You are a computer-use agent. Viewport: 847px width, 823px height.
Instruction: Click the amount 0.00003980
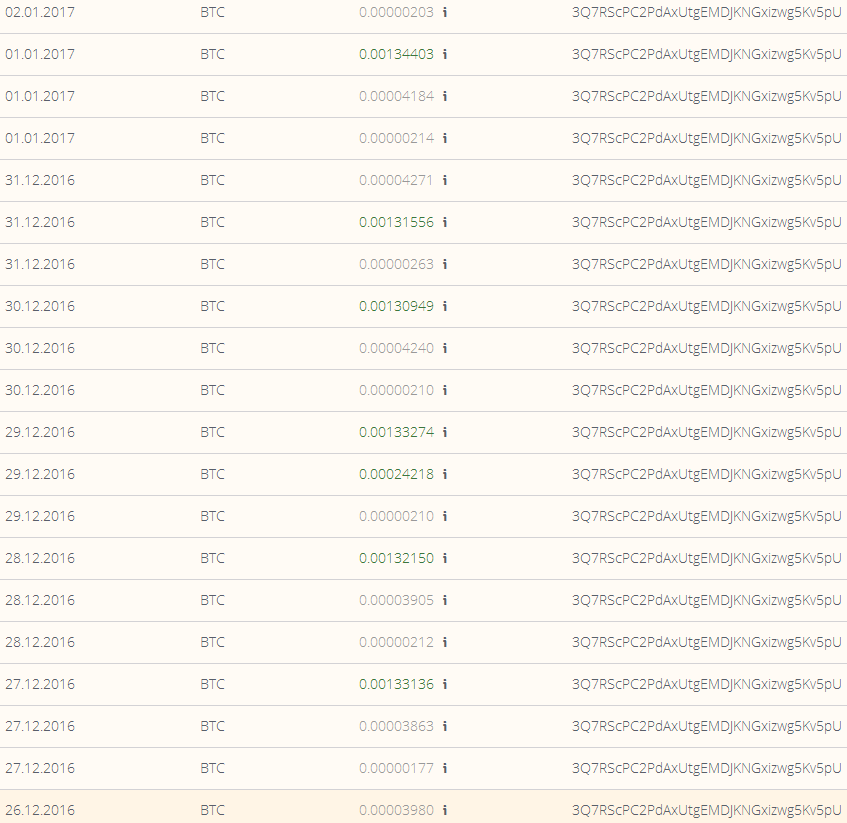(396, 810)
